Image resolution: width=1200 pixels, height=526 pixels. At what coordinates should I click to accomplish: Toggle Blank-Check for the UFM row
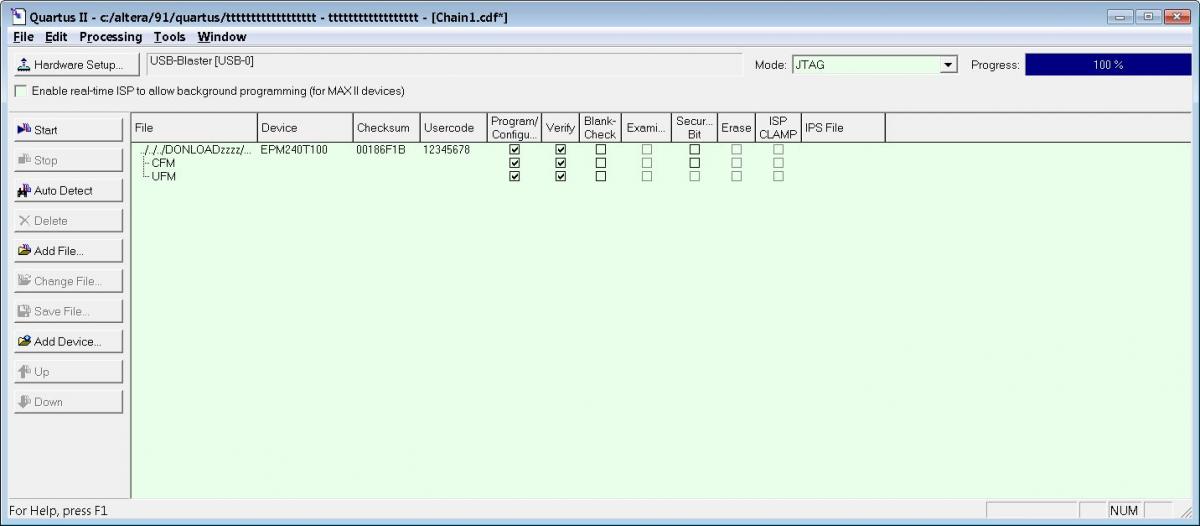click(x=600, y=176)
